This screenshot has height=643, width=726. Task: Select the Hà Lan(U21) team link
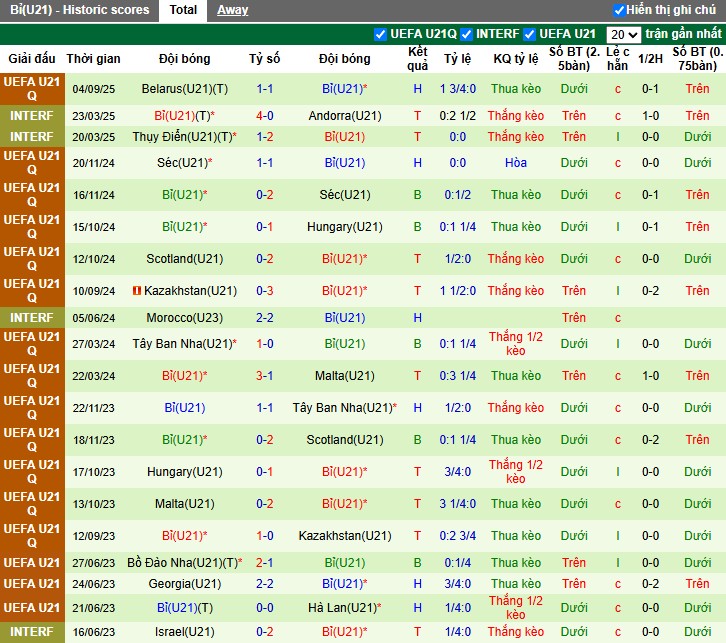(x=340, y=608)
